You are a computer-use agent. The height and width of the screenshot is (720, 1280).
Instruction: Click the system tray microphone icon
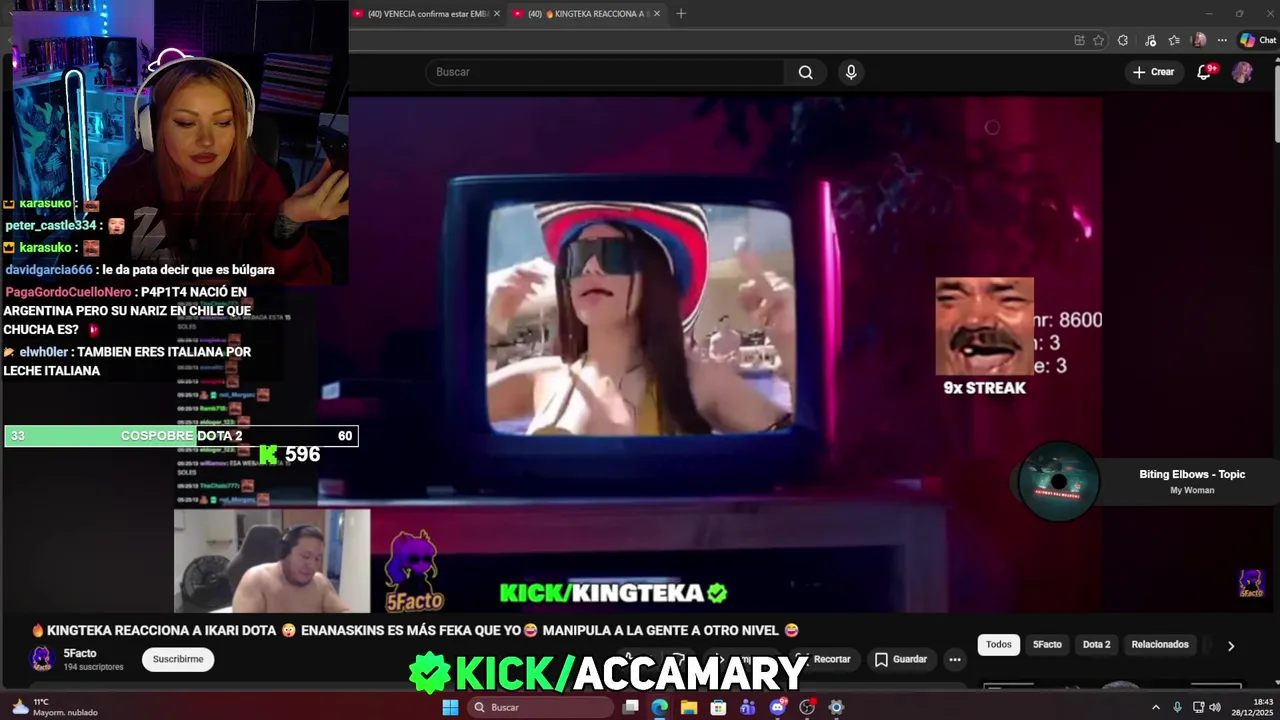click(x=1177, y=707)
